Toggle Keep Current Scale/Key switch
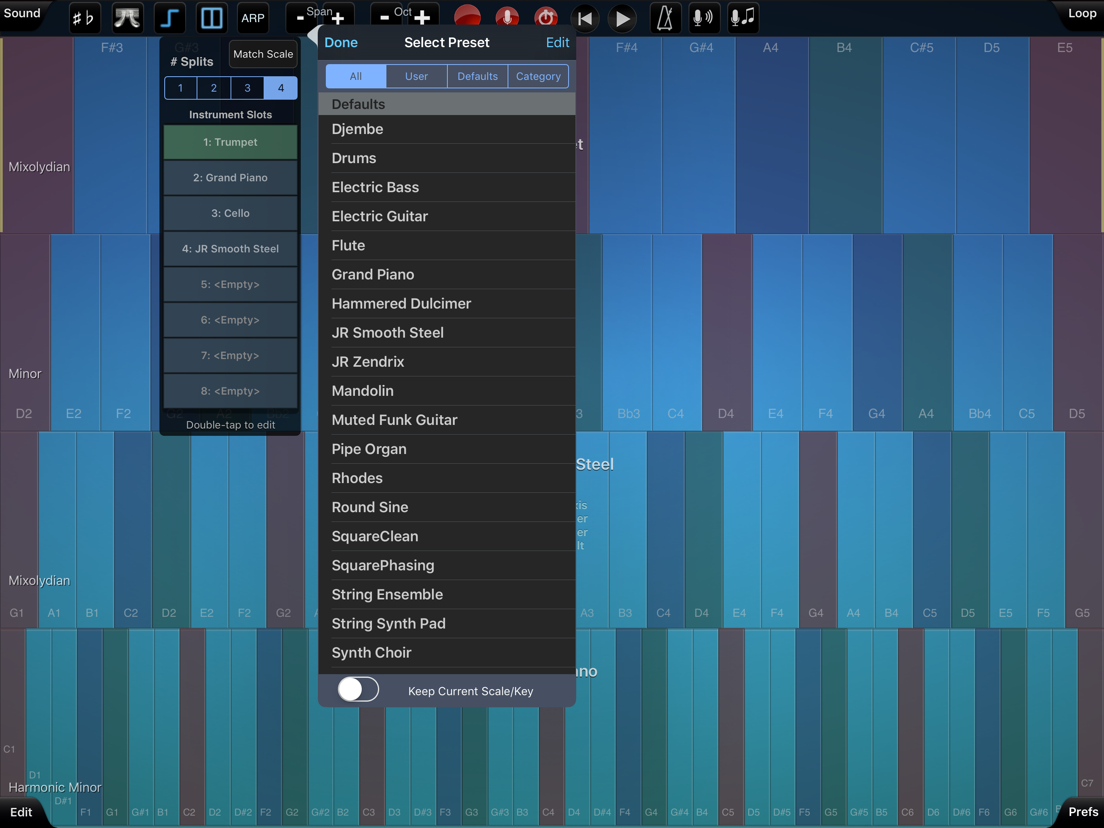The width and height of the screenshot is (1104, 828). [x=358, y=690]
